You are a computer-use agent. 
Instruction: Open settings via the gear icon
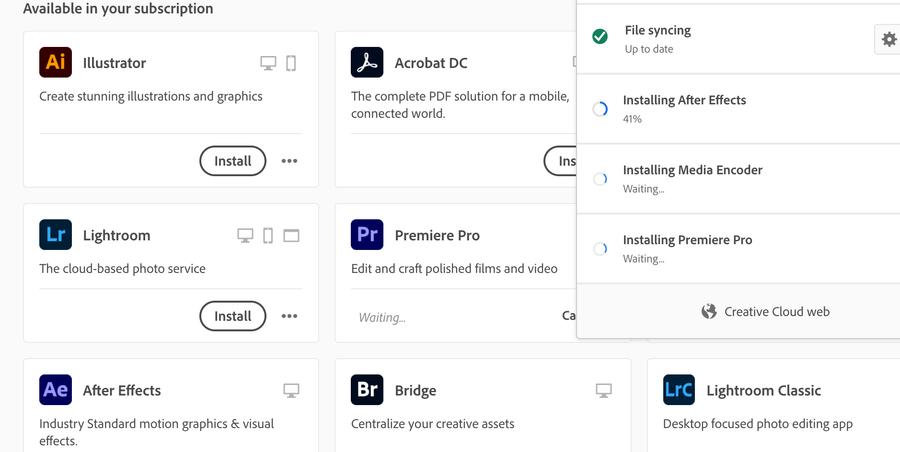[x=889, y=39]
